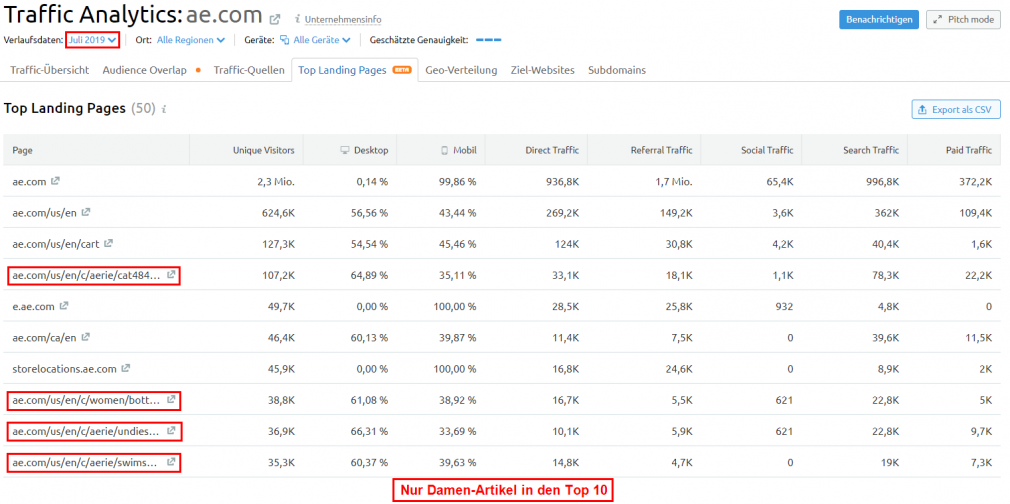Open the Alle Regionen location dropdown

pyautogui.click(x=191, y=40)
